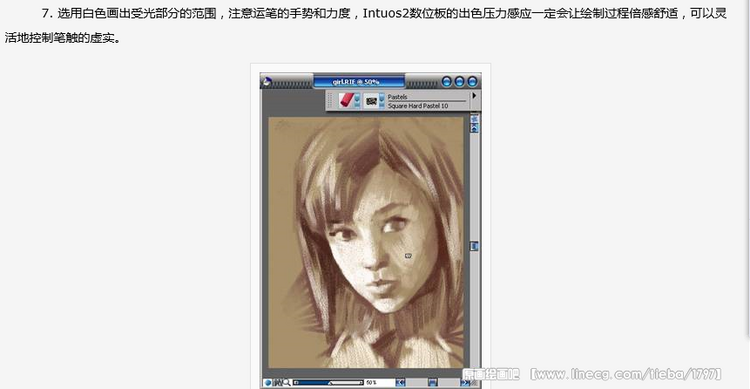The width and height of the screenshot is (750, 389).
Task: Click the zoom level slider
Action: [x=329, y=383]
